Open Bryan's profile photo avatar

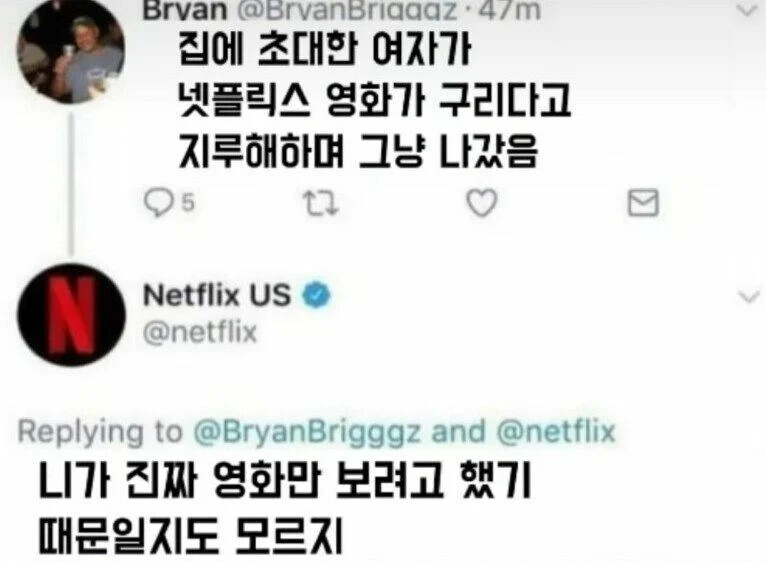coord(71,51)
